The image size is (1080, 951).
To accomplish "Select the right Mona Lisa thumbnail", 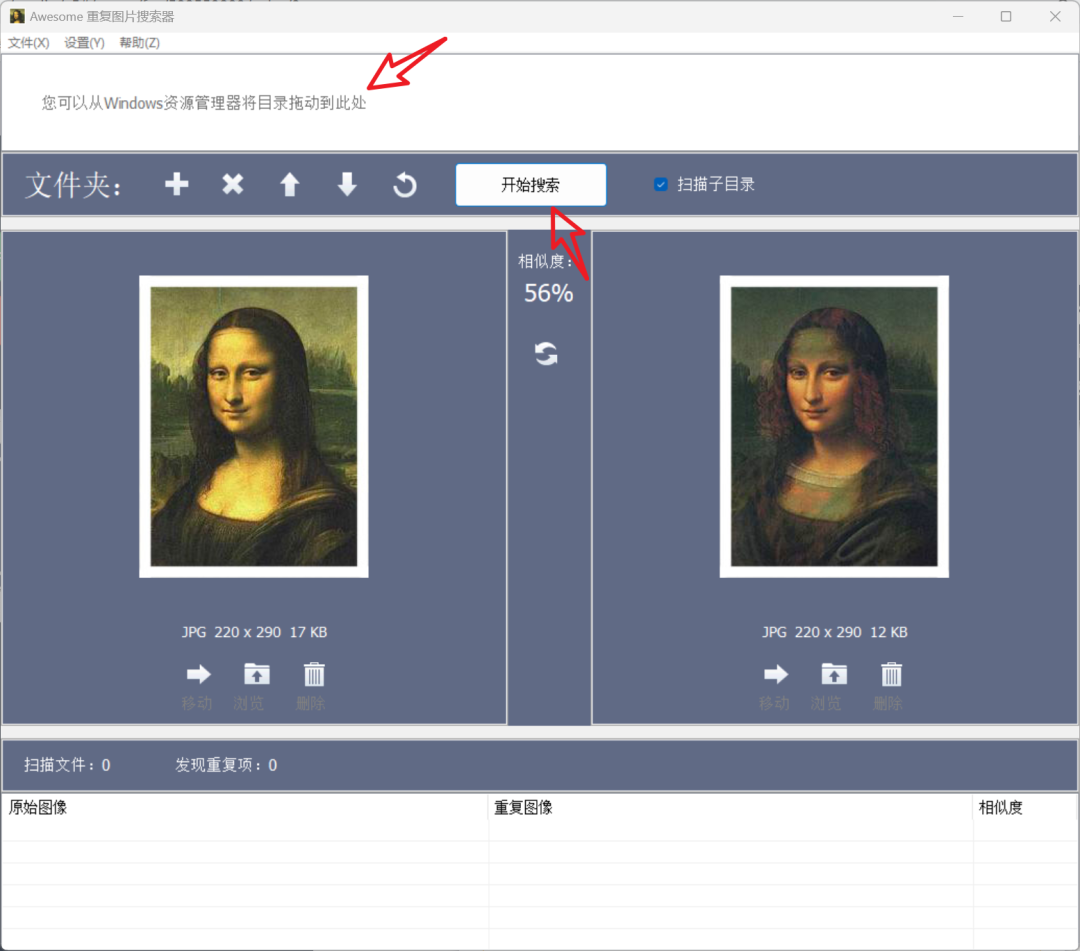I will [834, 425].
